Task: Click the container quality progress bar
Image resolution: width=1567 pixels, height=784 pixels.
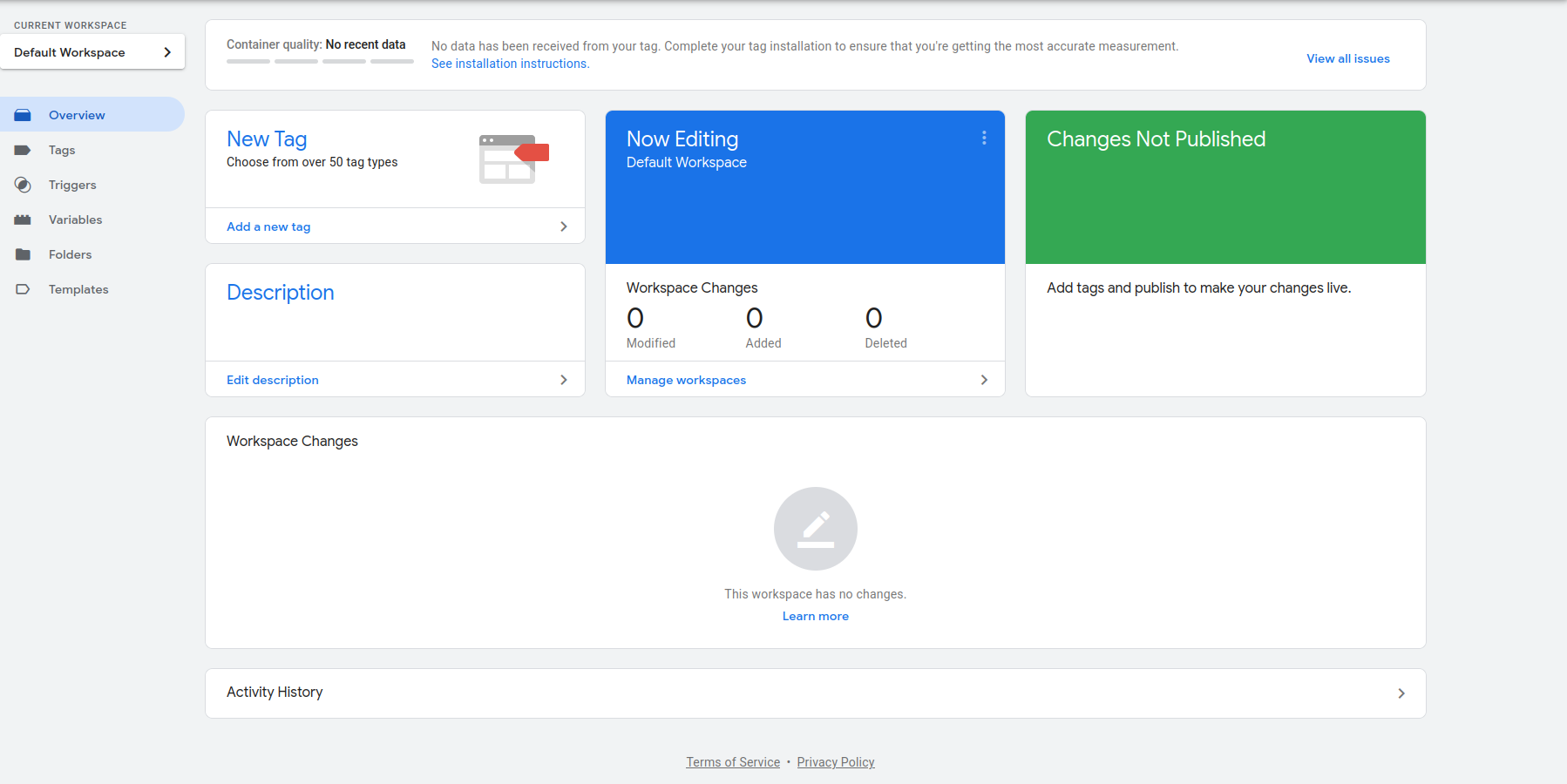Action: [320, 61]
